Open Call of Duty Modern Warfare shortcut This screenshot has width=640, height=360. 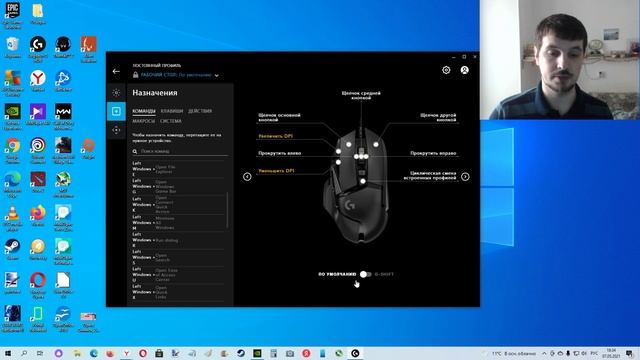click(63, 116)
